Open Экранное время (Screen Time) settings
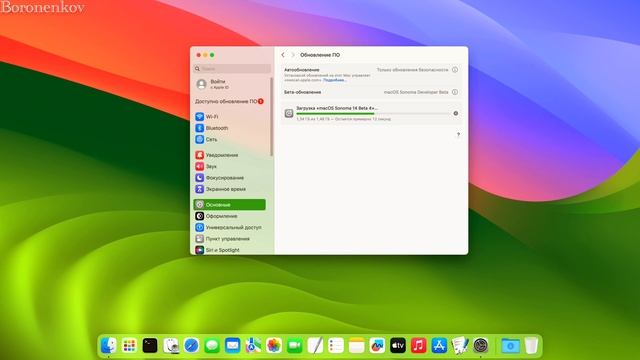The image size is (640, 360). [x=229, y=189]
